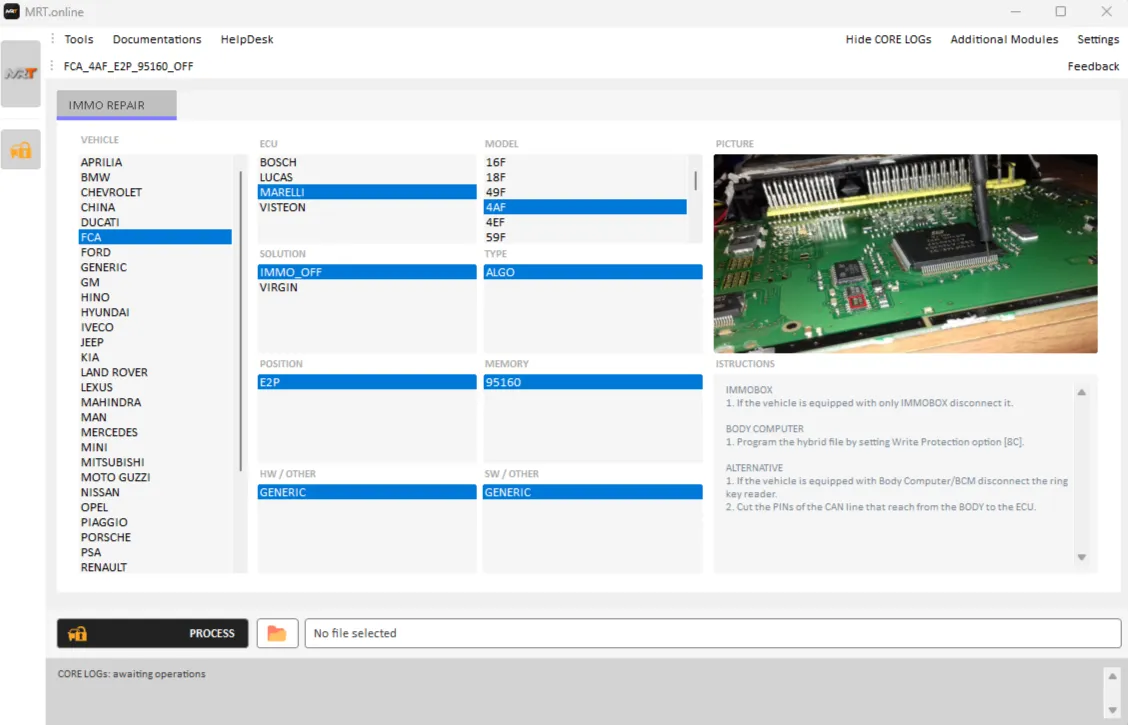
Task: Open Additional Modules
Action: pyautogui.click(x=1004, y=40)
